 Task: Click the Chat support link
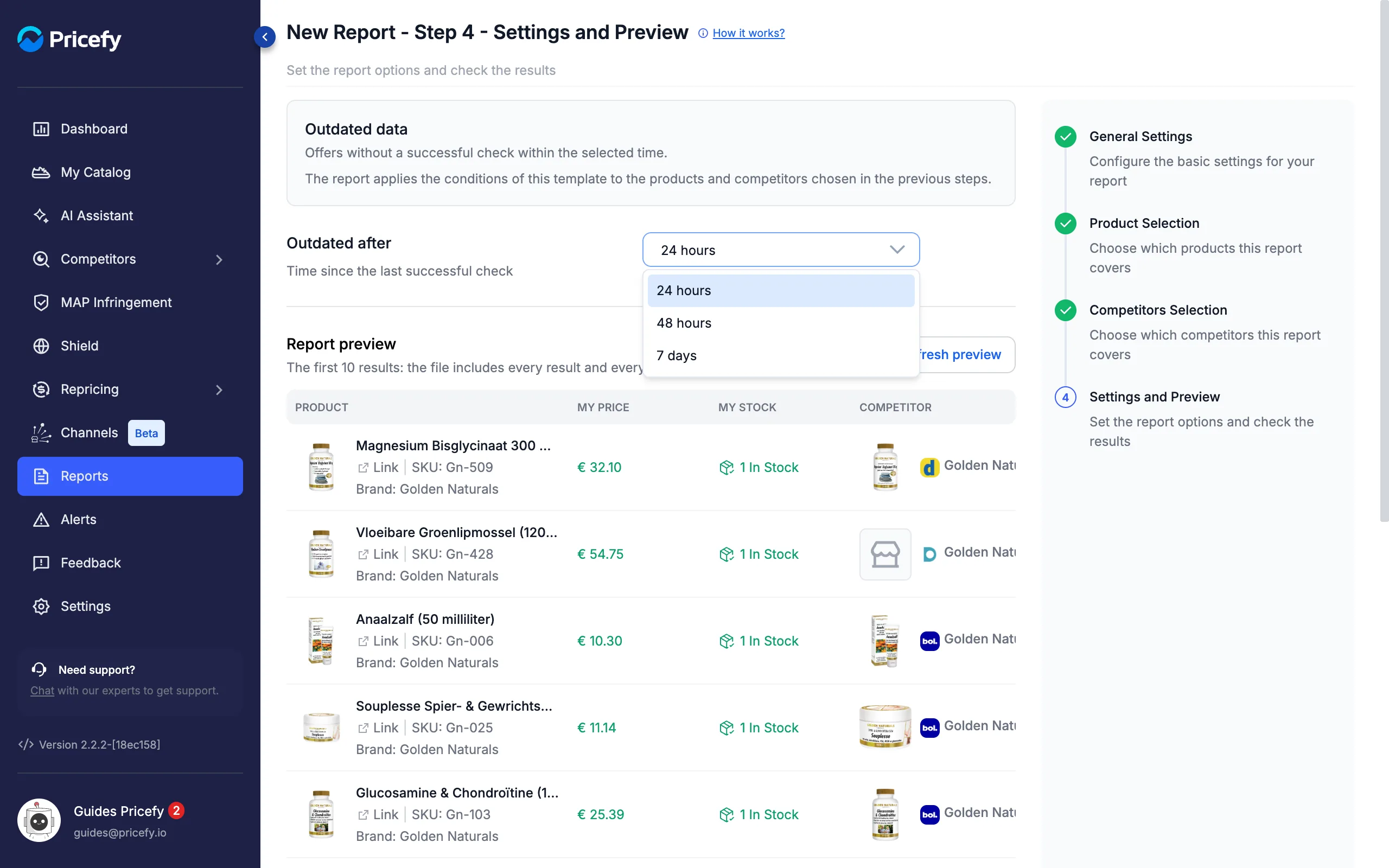pos(42,690)
